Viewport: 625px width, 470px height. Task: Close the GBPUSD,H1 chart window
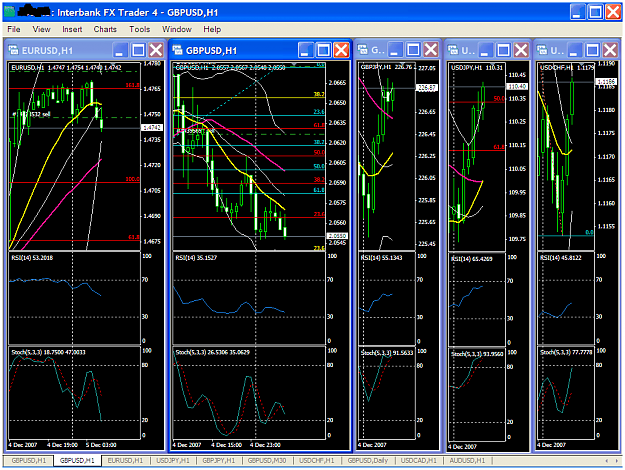click(342, 50)
